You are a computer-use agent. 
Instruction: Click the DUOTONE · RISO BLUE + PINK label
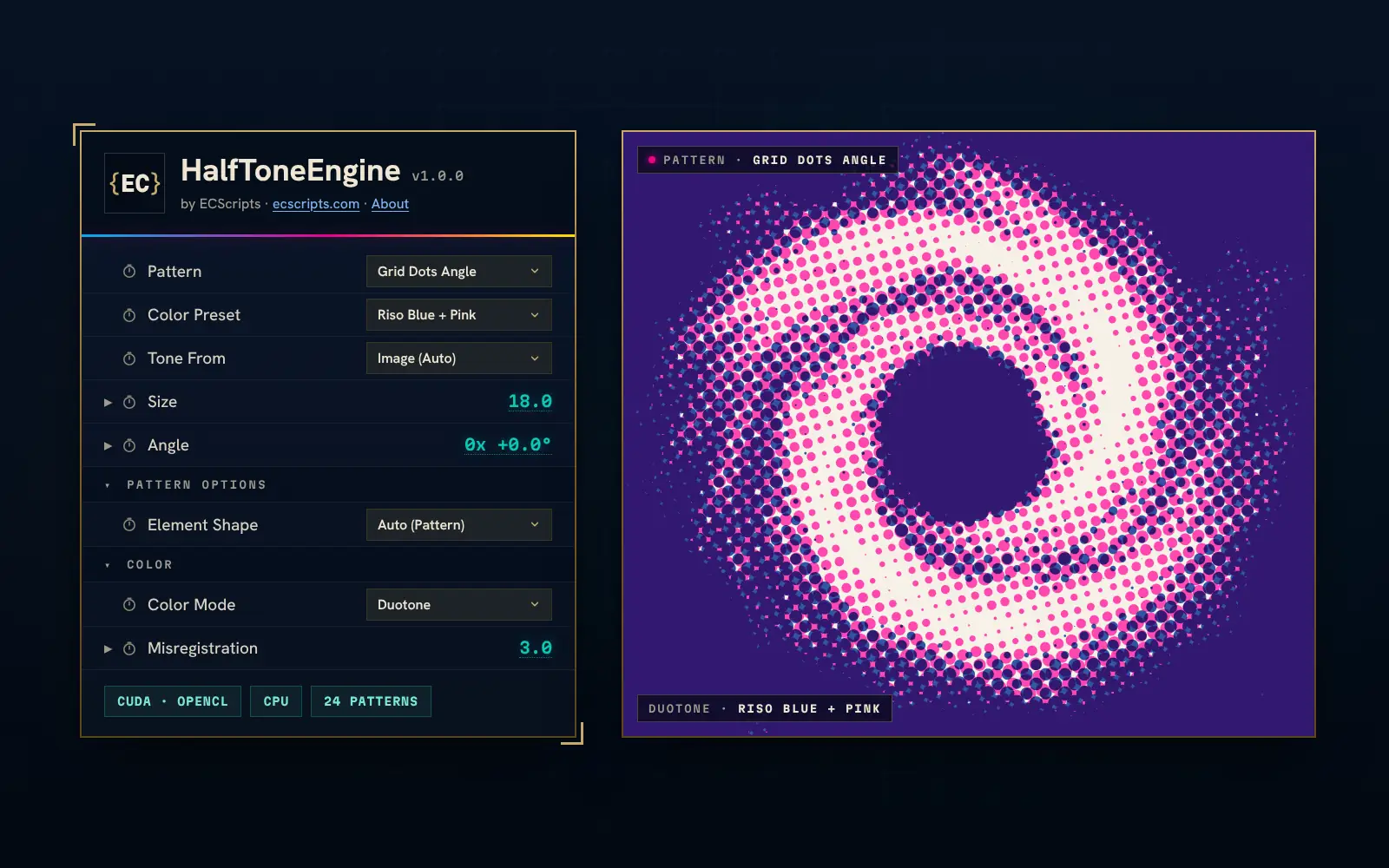click(x=764, y=708)
